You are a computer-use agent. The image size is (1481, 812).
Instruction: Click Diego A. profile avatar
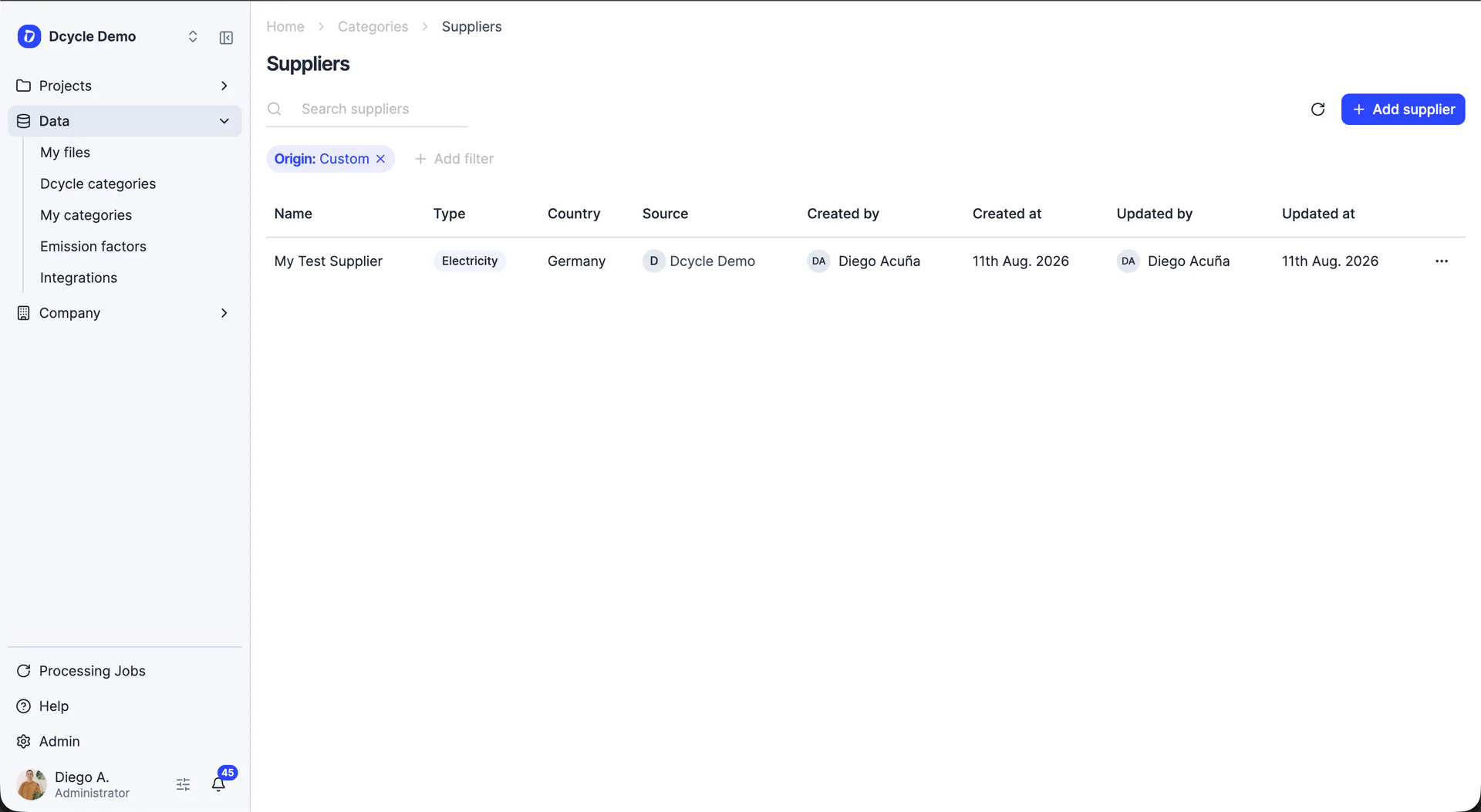coord(32,784)
